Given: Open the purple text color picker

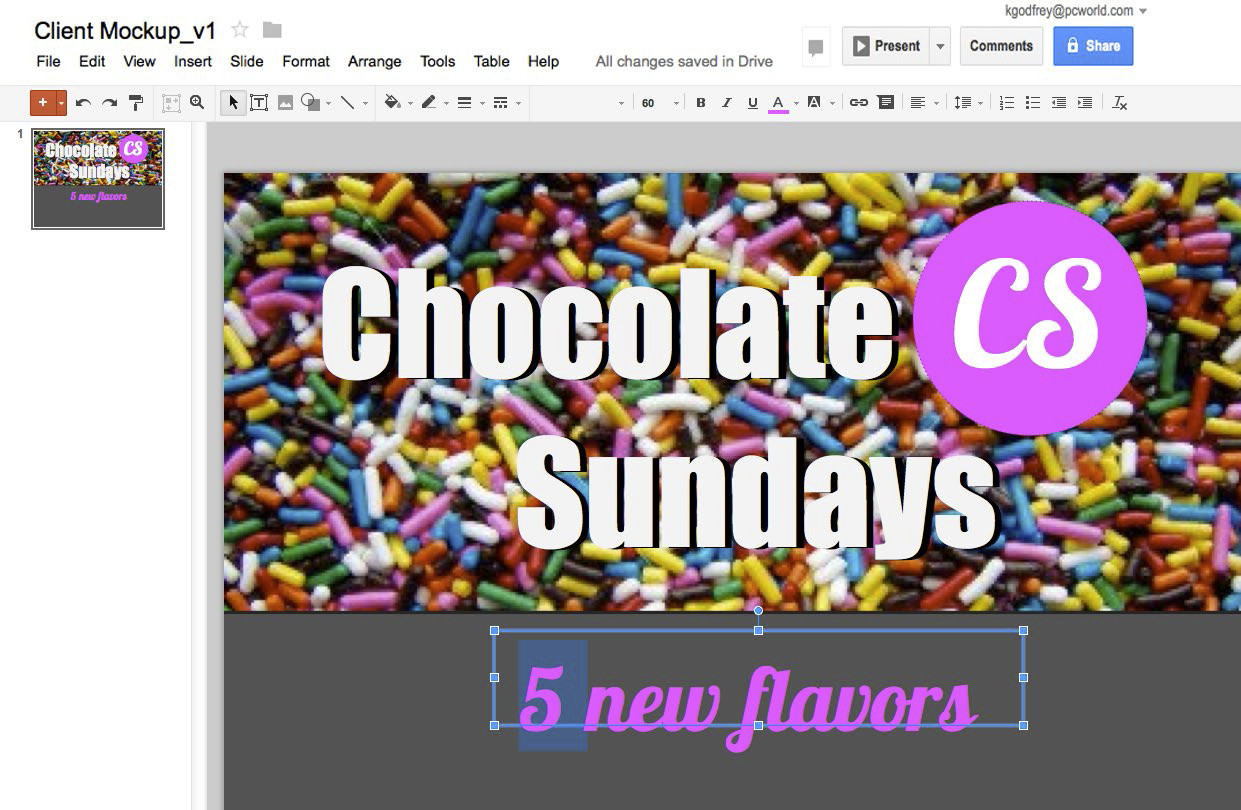Looking at the screenshot, I should tap(779, 103).
